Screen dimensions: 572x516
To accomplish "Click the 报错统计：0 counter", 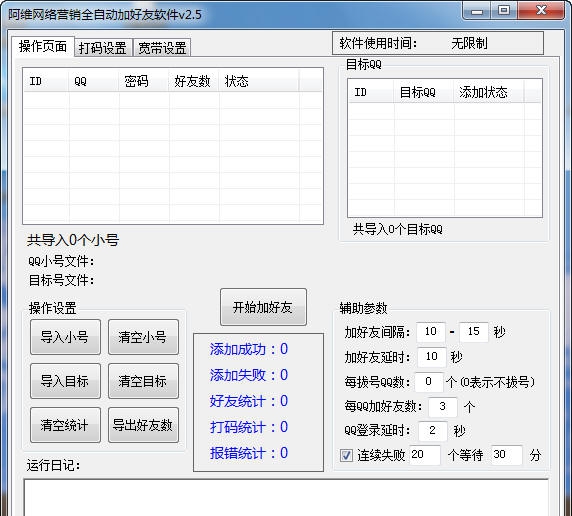I will point(249,453).
